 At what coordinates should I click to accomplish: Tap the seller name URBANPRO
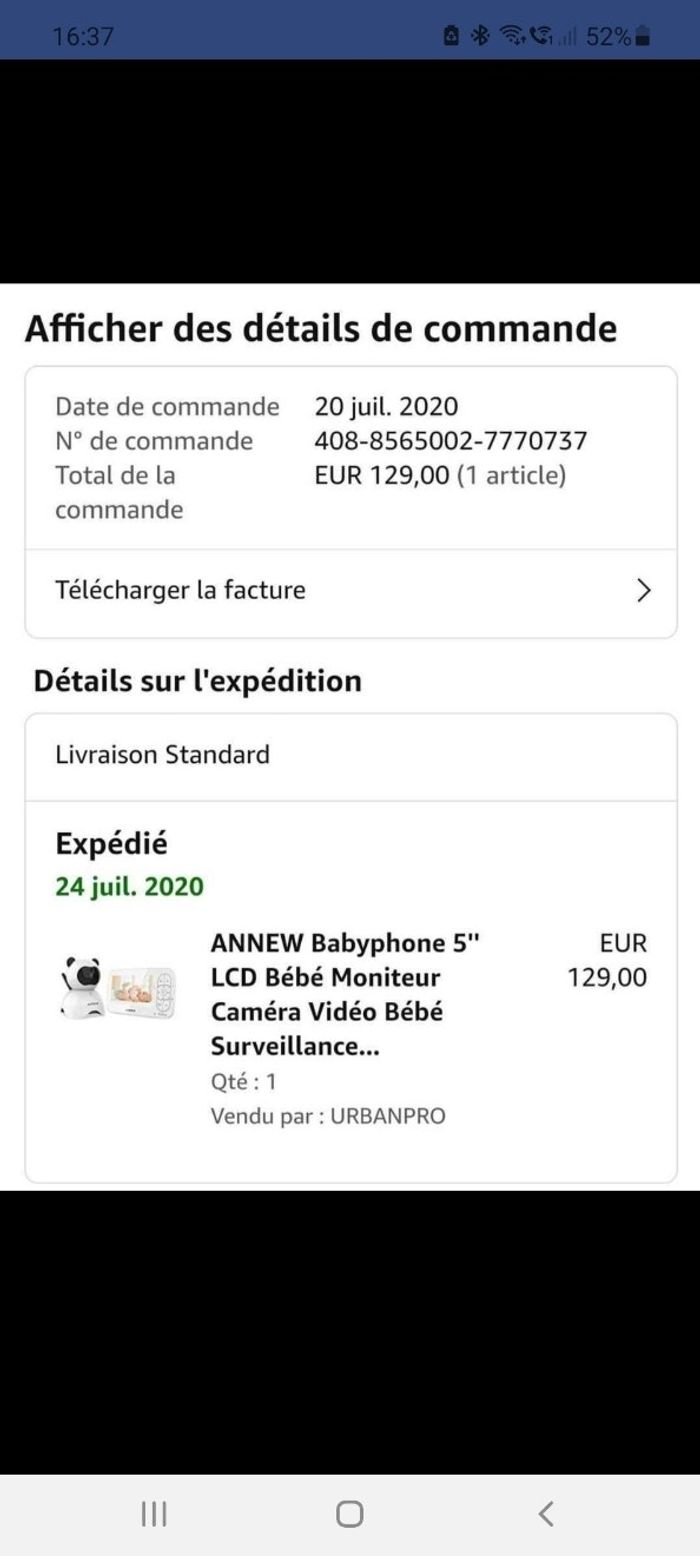(387, 1116)
